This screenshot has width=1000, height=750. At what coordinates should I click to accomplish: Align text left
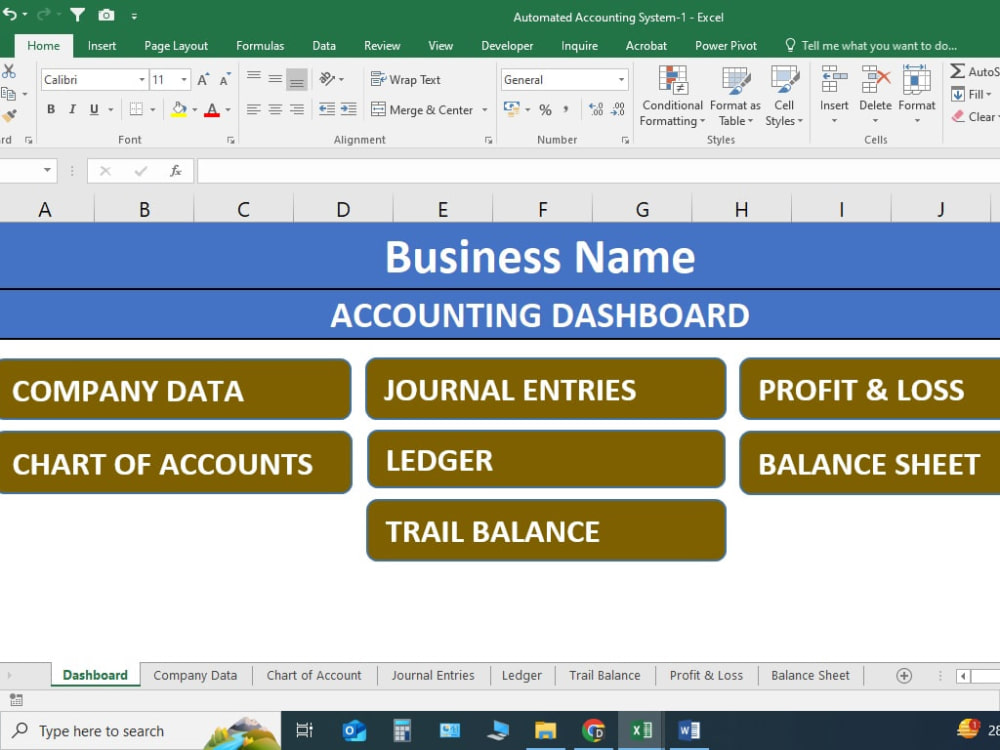[x=254, y=110]
